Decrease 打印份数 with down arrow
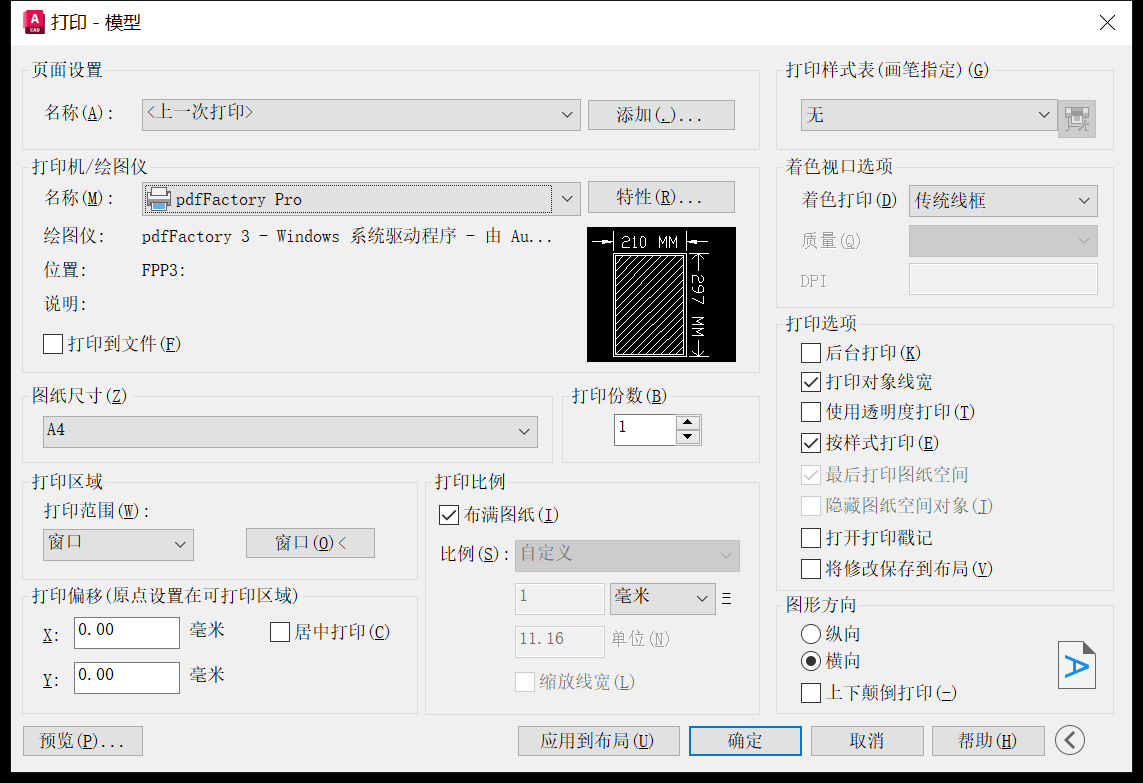 tap(688, 437)
